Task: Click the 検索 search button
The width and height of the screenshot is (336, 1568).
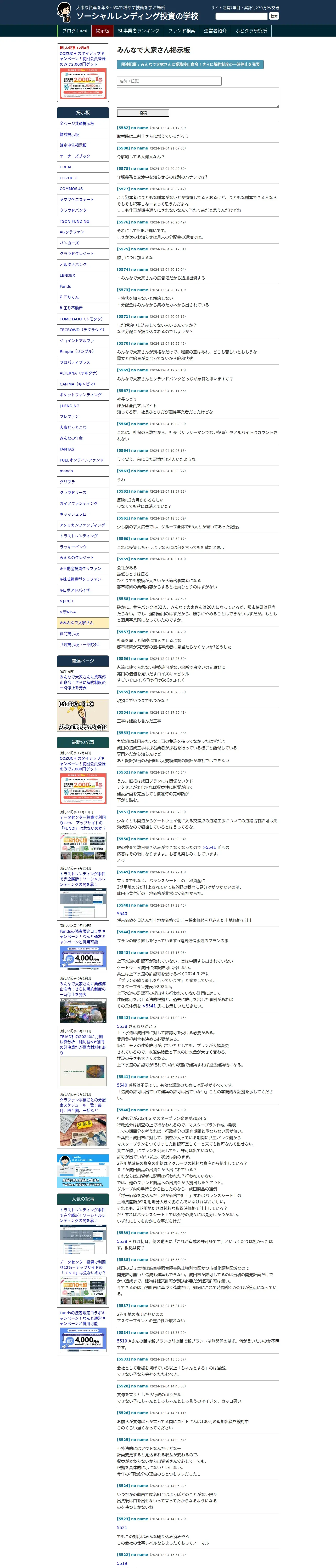Action: [x=274, y=16]
